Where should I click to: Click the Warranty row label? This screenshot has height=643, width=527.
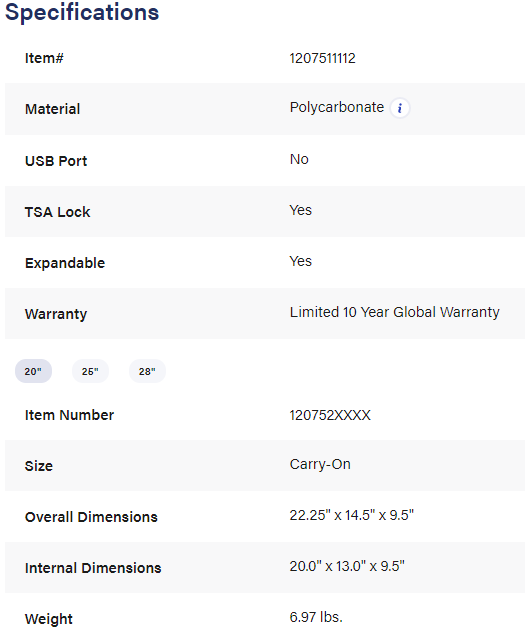click(56, 314)
